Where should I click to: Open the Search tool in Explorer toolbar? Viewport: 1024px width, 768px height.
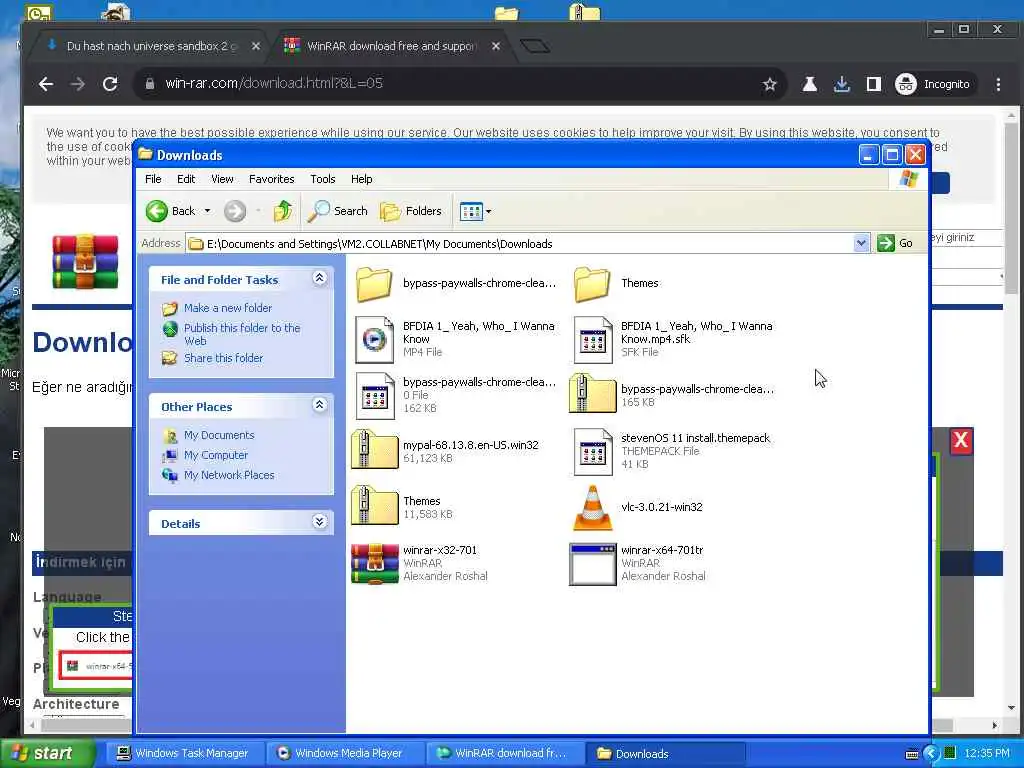(x=338, y=211)
